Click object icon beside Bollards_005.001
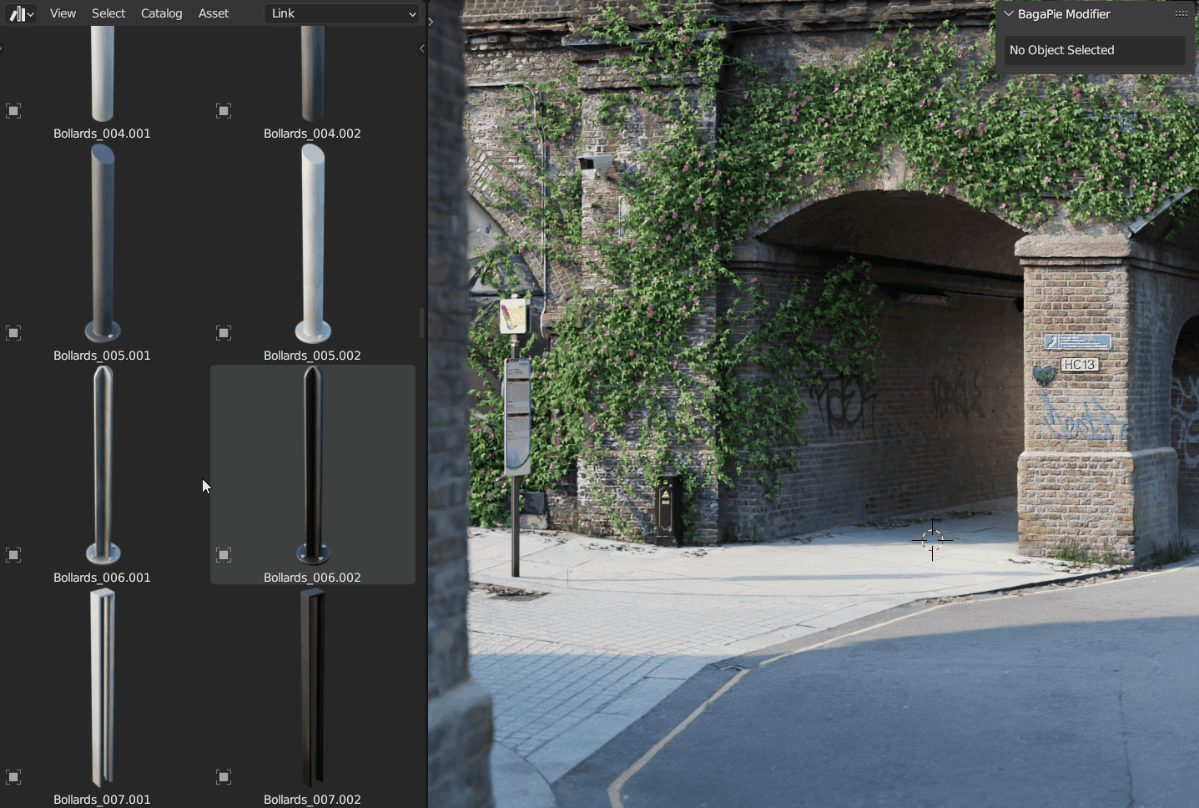Image resolution: width=1199 pixels, height=808 pixels. click(14, 333)
